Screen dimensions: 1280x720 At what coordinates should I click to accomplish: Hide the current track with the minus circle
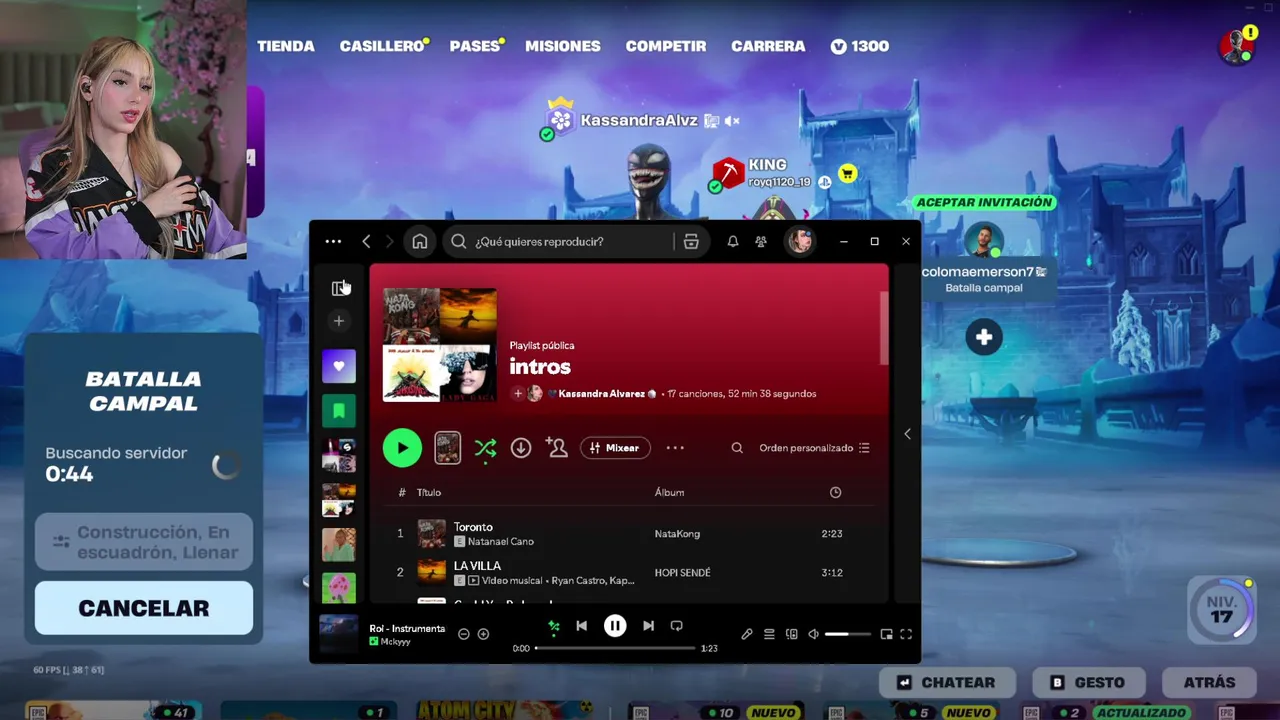tap(464, 634)
